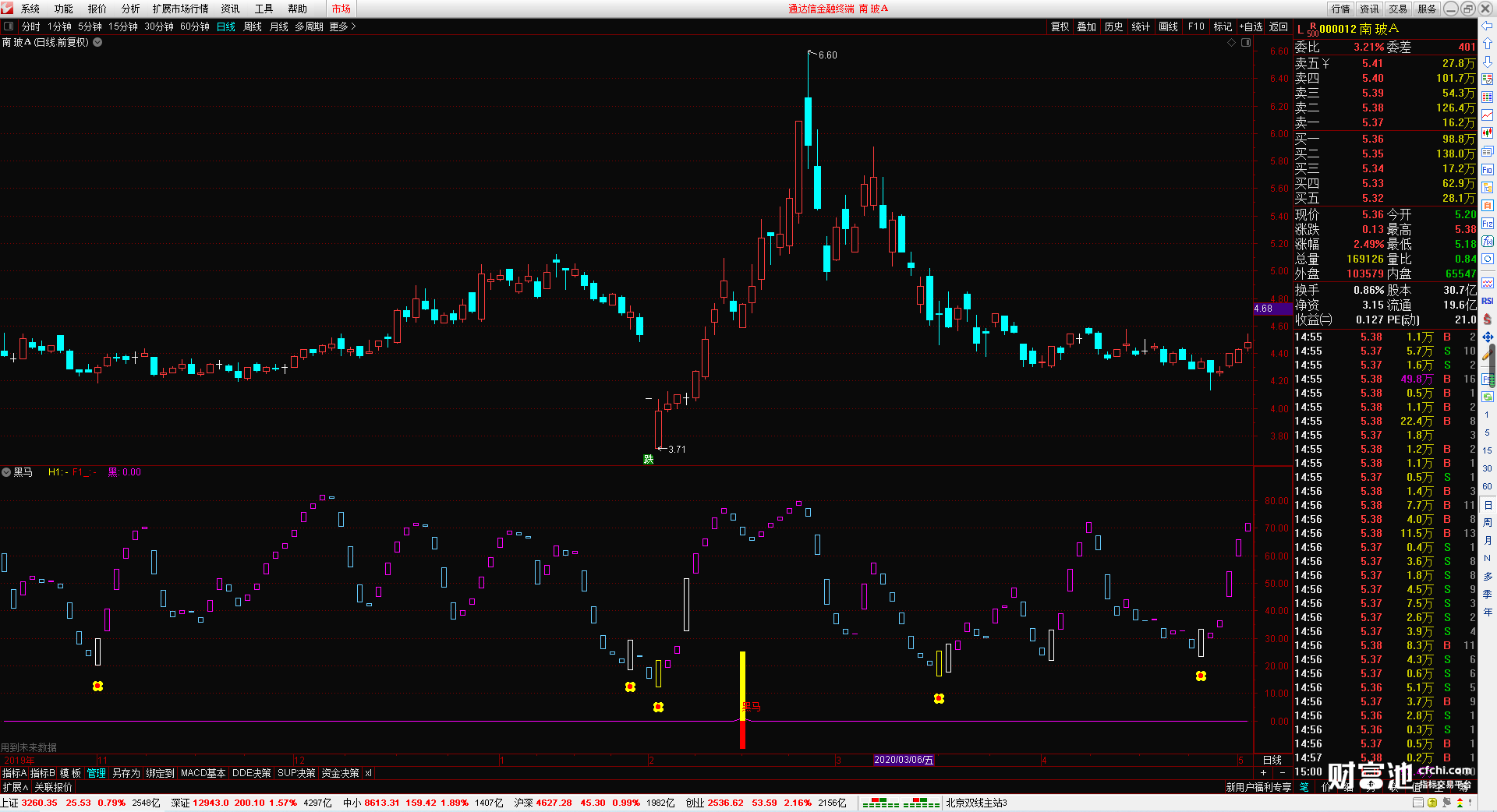Click the 资讯 button in title bar
The width and height of the screenshot is (1497, 812).
1370,9
